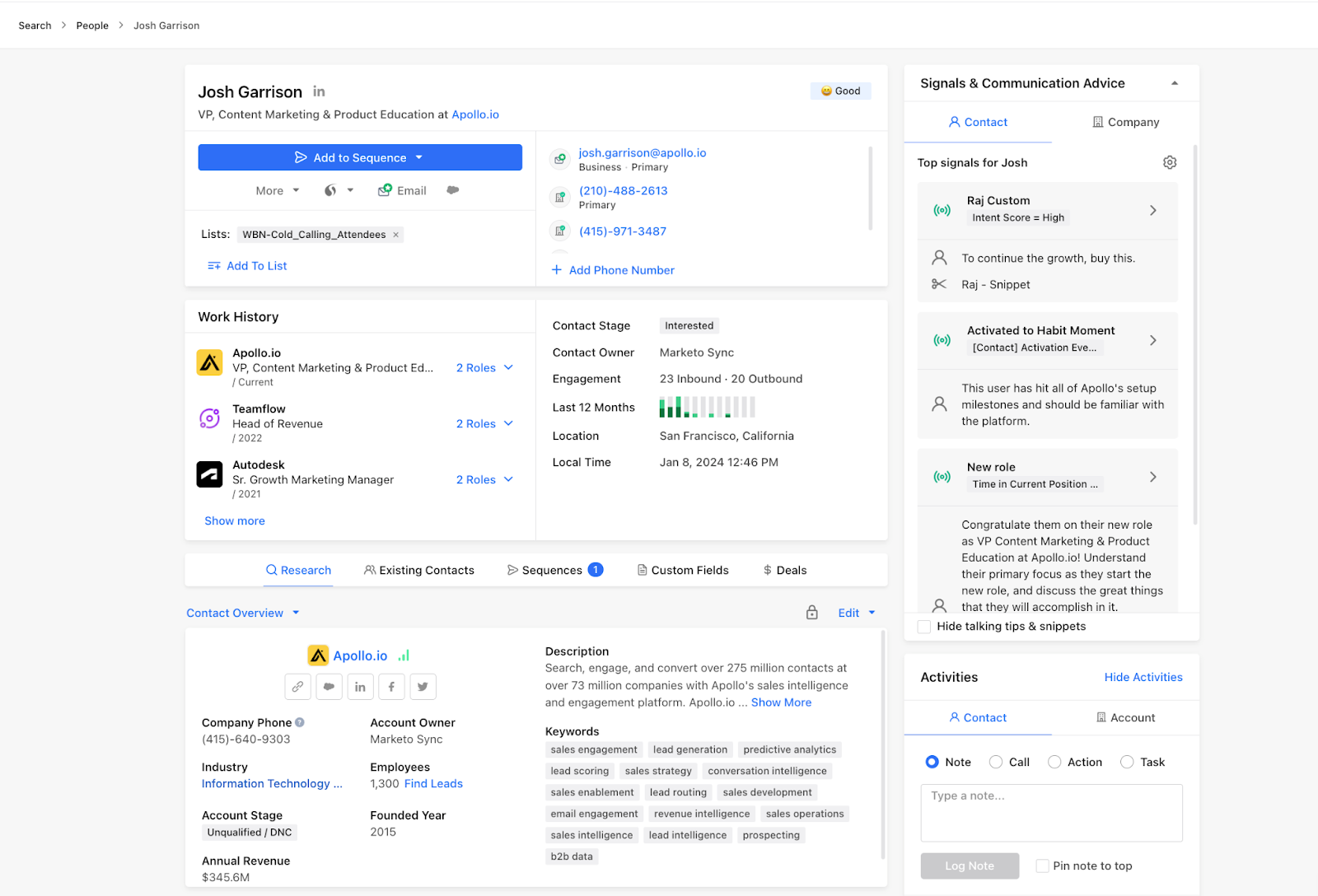
Task: Open the Edit dropdown
Action: pyautogui.click(x=857, y=613)
